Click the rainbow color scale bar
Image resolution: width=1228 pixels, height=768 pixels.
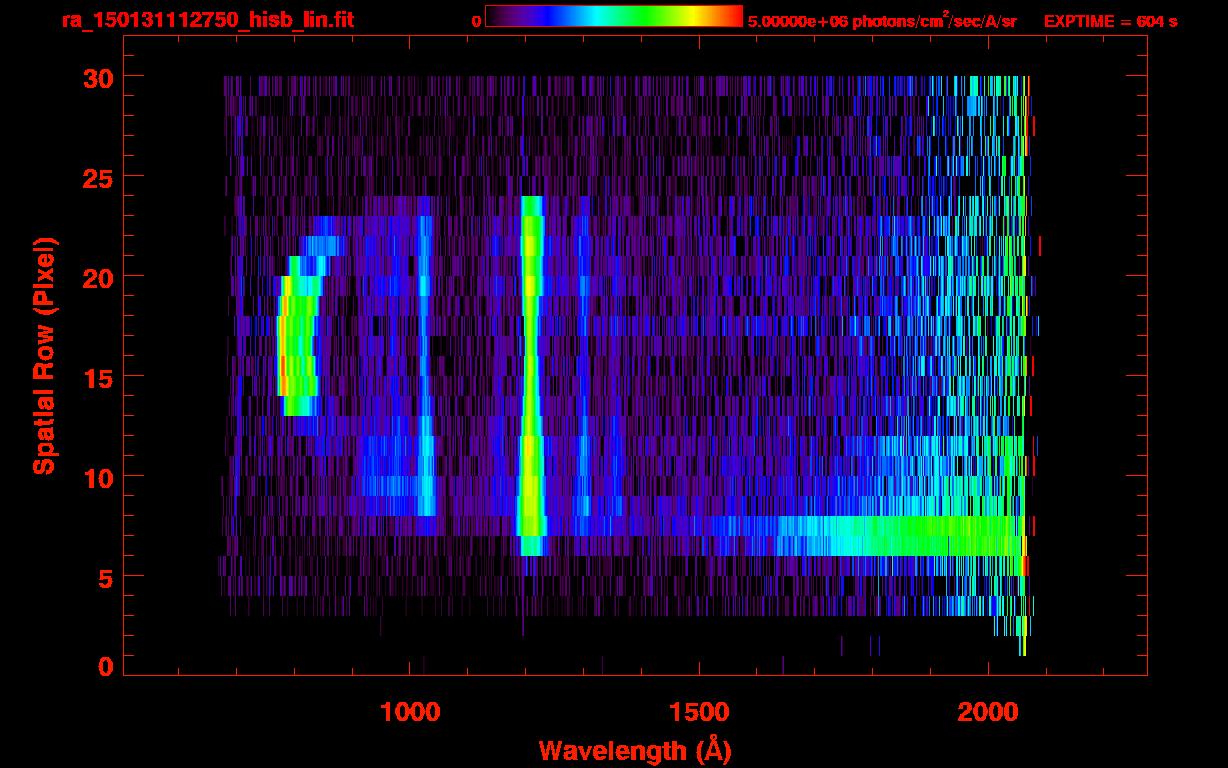point(613,16)
